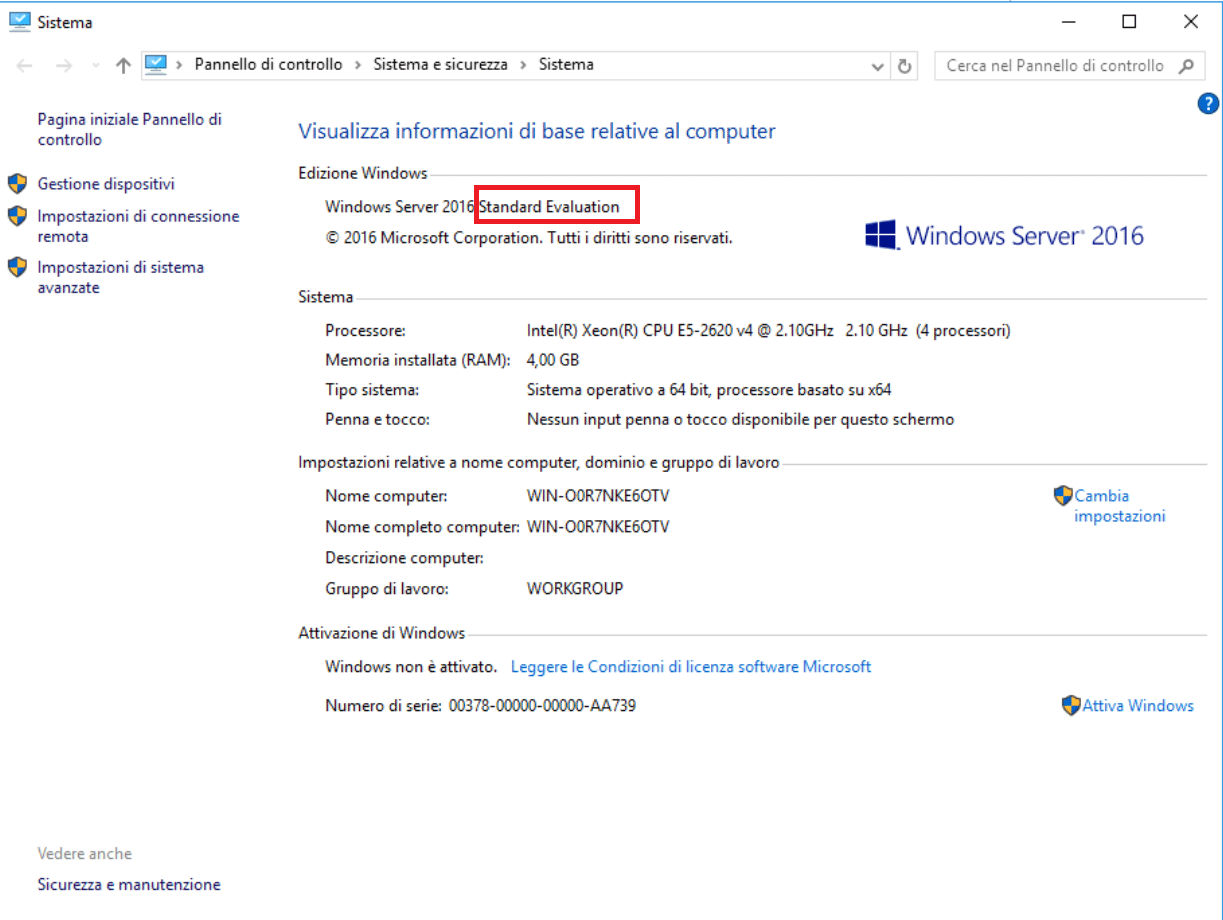Go up one level with Up arrow
The image size is (1223, 920).
(123, 66)
